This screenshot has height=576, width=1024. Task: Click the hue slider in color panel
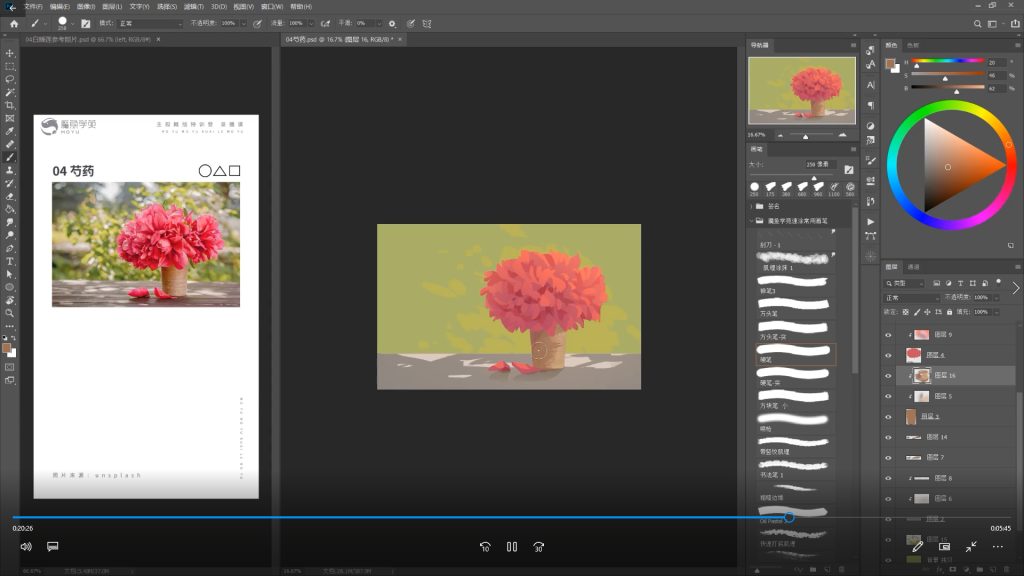[x=946, y=62]
